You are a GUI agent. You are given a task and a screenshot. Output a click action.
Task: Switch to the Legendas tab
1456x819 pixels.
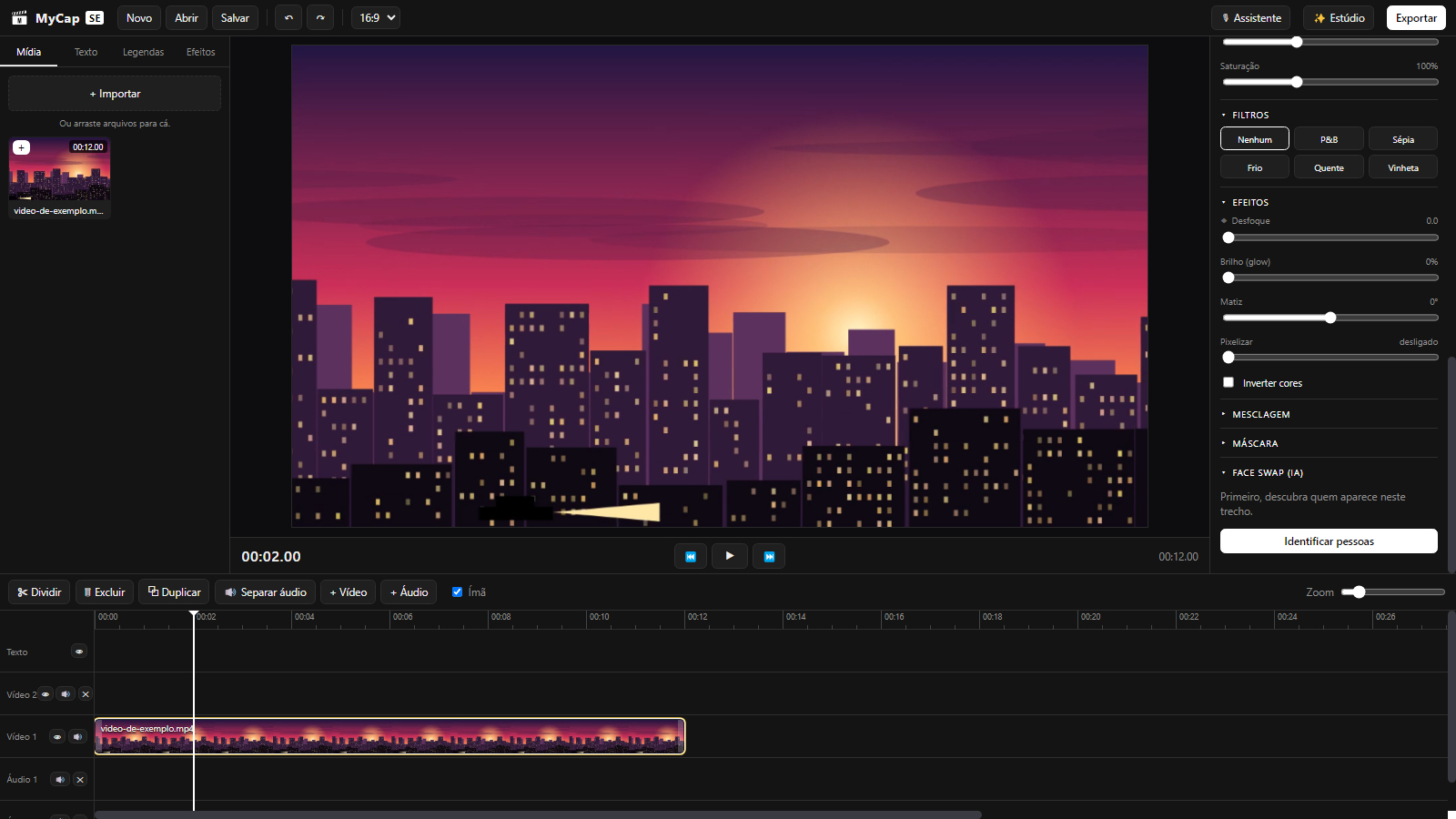click(x=144, y=52)
